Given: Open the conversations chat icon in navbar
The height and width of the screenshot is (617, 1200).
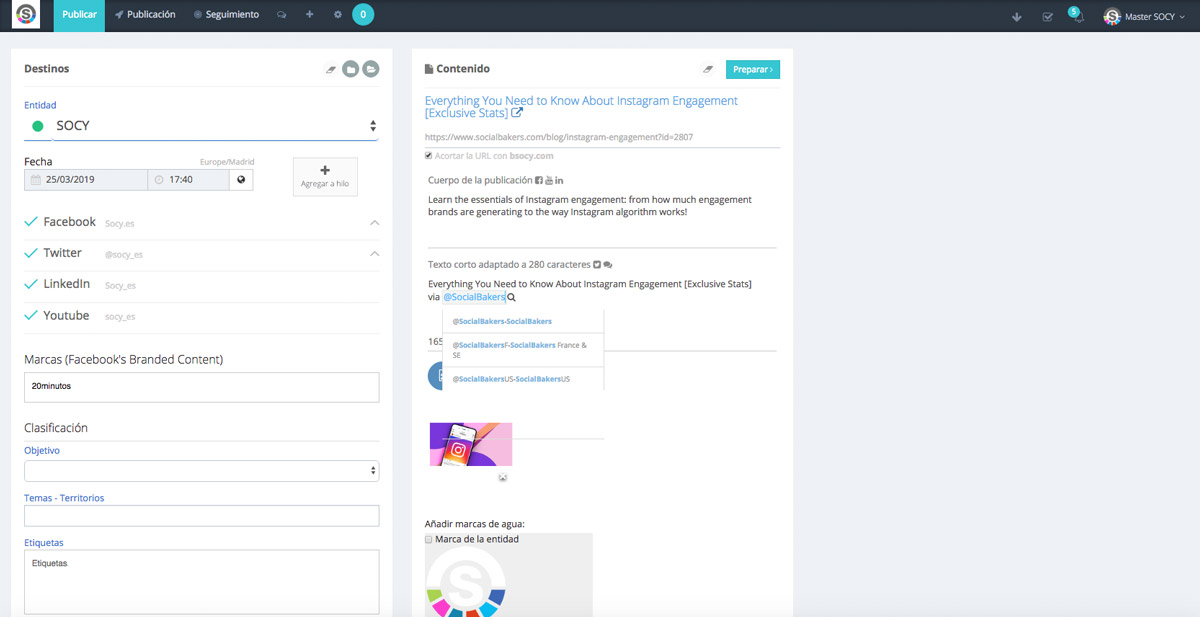Looking at the screenshot, I should 281,15.
